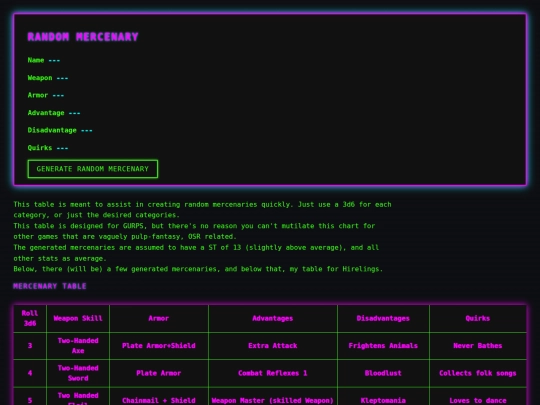
Task: Click the sentence about ST of 13
Action: [x=196, y=253]
